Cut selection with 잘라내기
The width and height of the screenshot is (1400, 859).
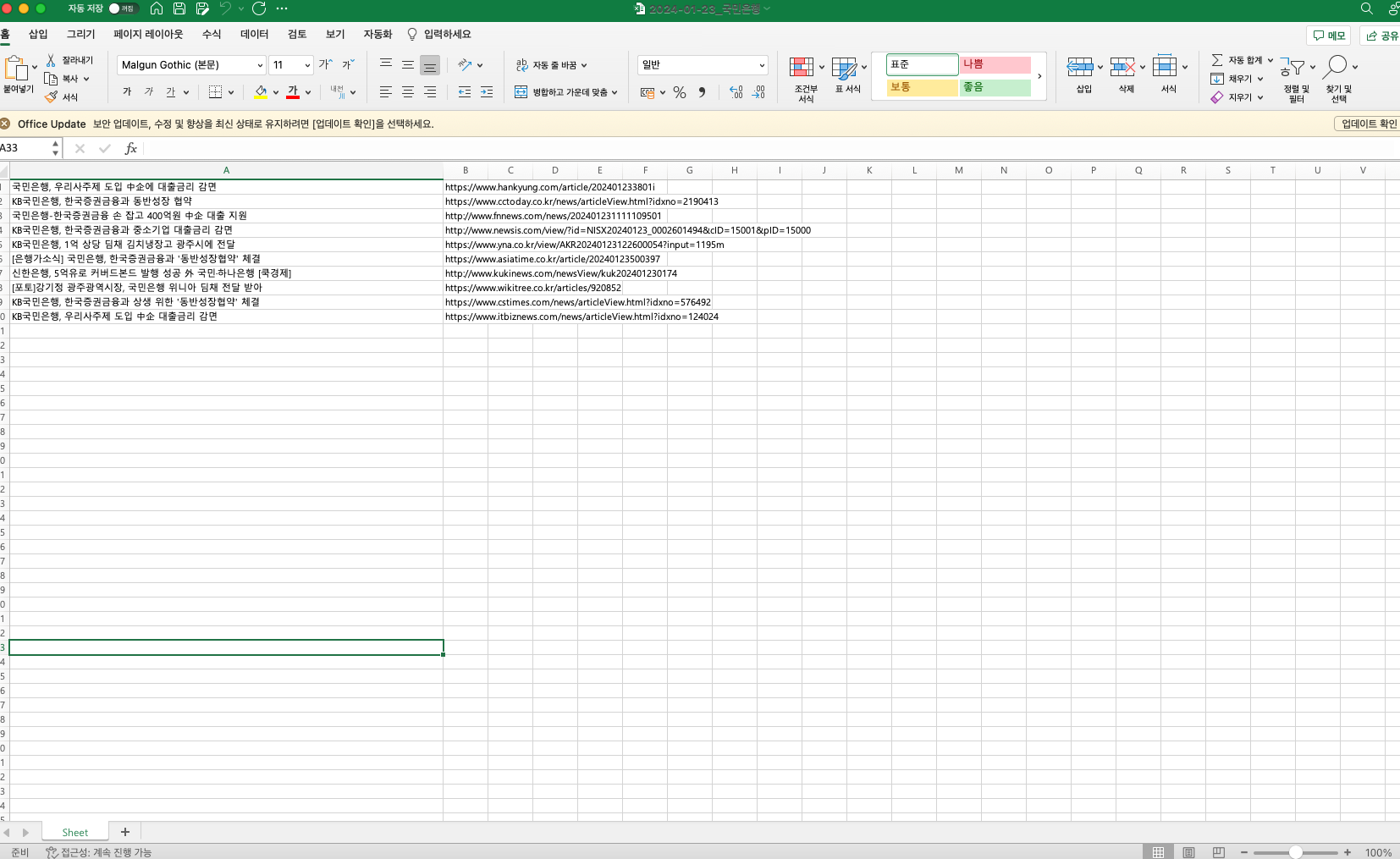pos(69,60)
